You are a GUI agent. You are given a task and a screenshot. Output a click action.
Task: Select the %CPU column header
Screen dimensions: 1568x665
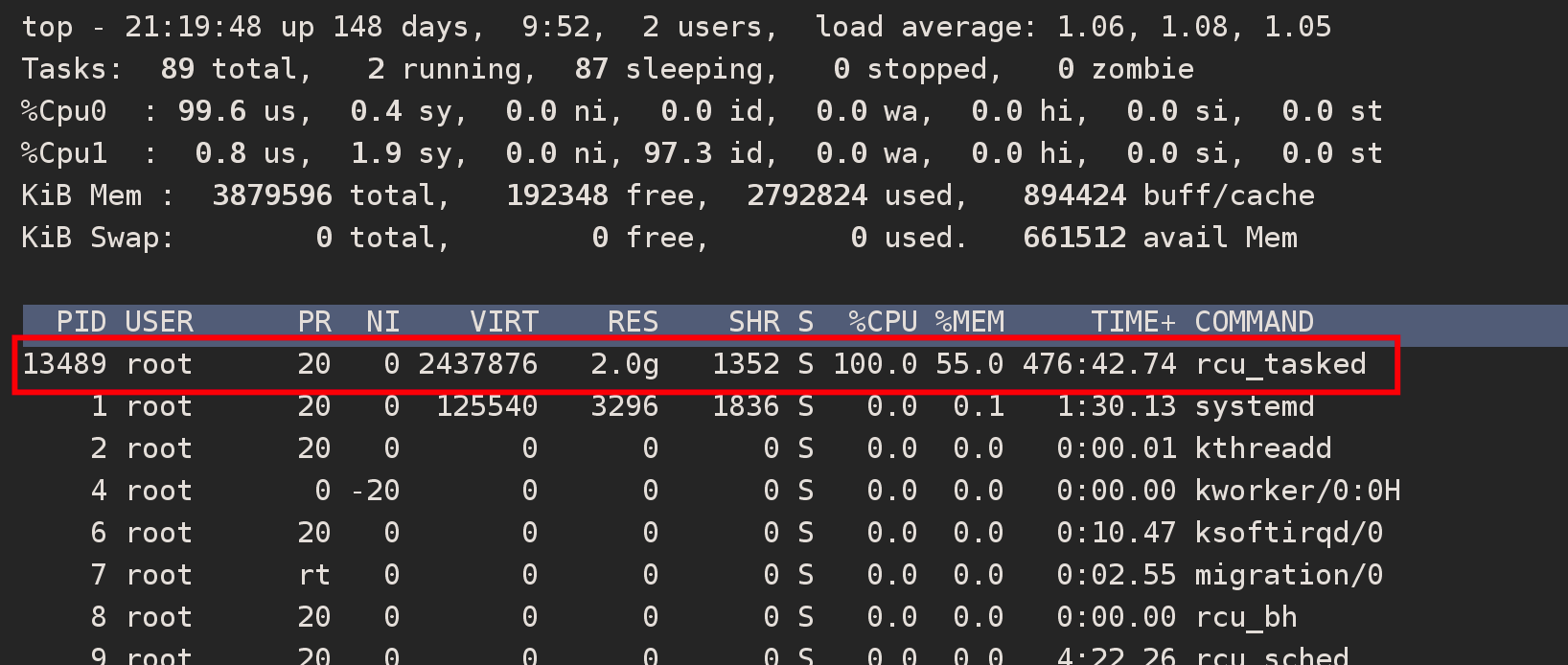point(883,322)
